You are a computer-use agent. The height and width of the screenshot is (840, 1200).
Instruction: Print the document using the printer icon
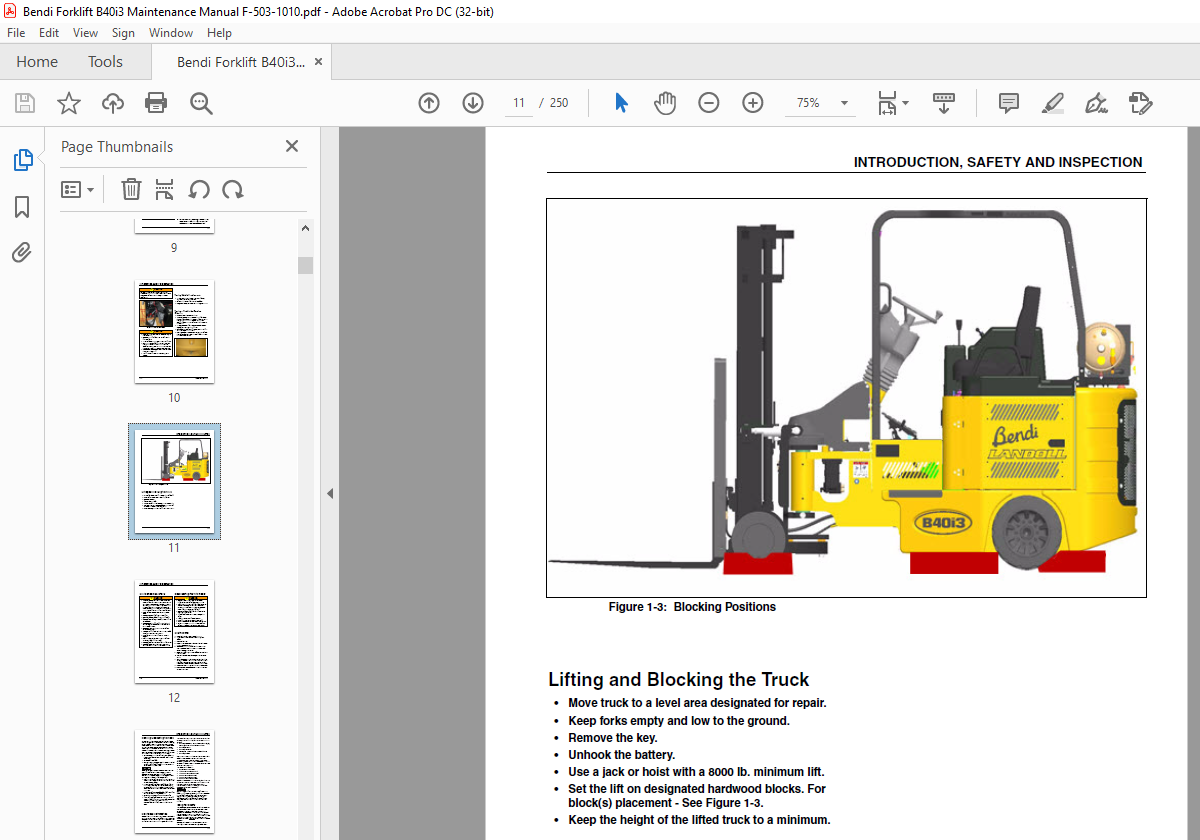[x=156, y=103]
